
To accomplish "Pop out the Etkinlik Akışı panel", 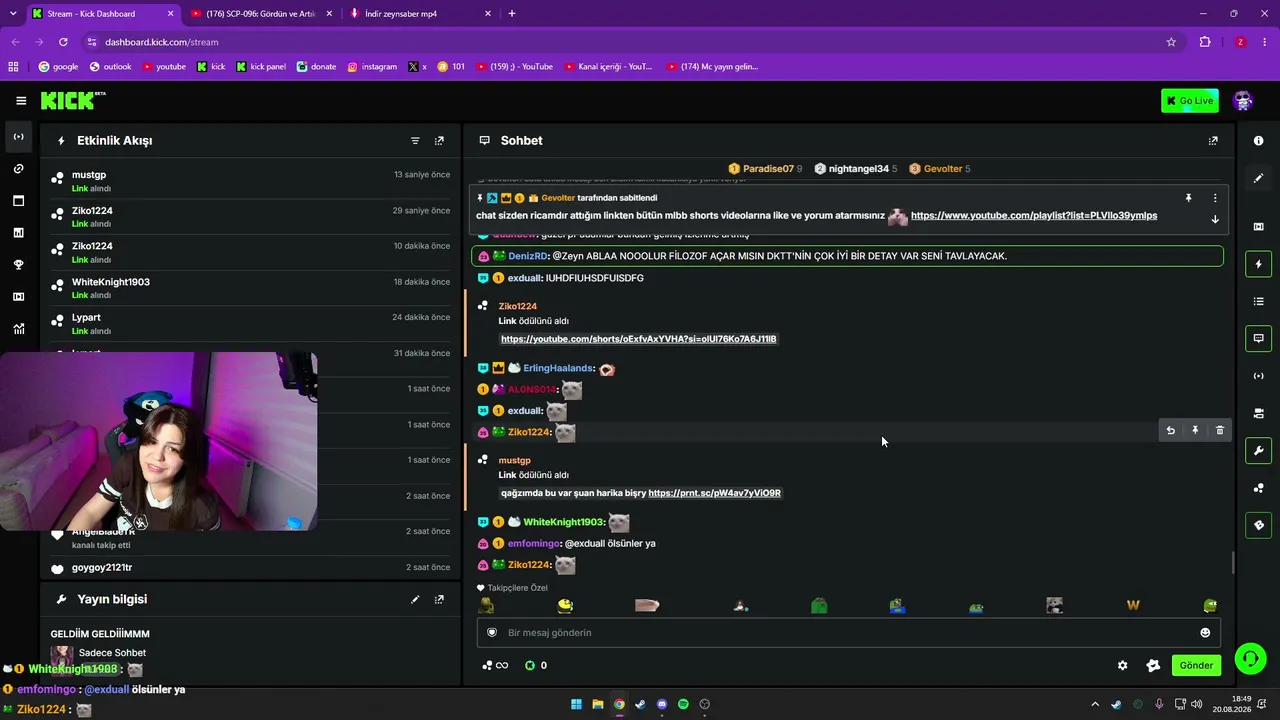I will pyautogui.click(x=439, y=141).
